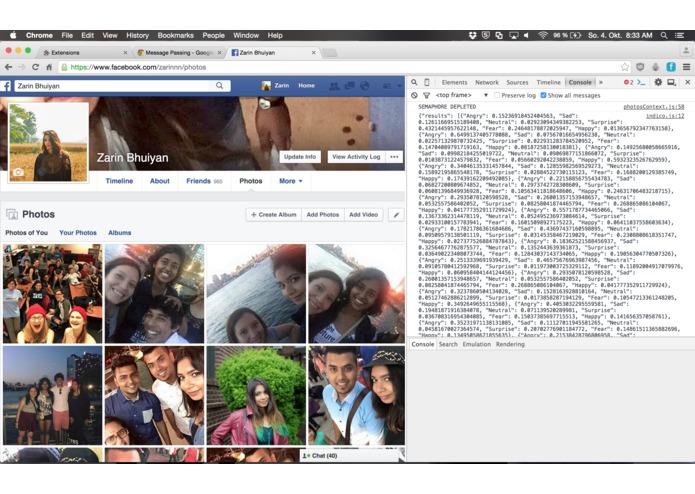Click the shield extension icon

tap(640, 67)
